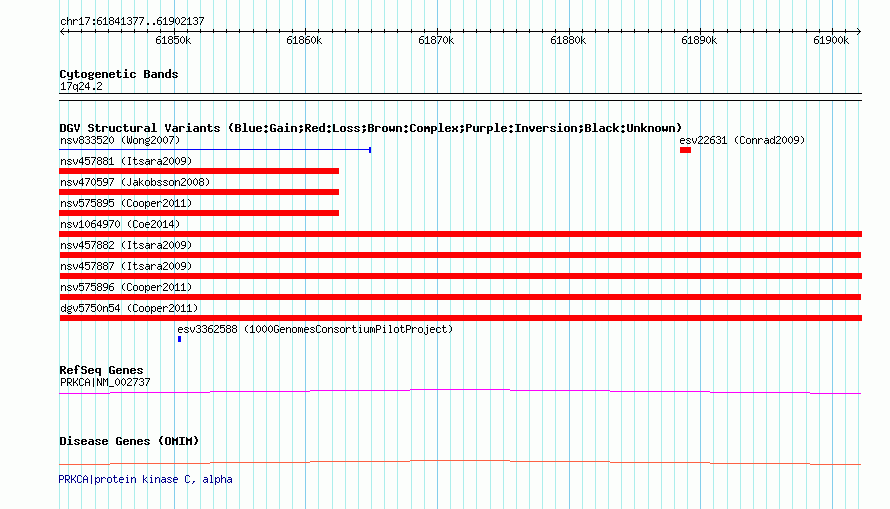Click the Cytogenetic Bands track title
Image resolution: width=890 pixels, height=509 pixels.
click(x=119, y=74)
